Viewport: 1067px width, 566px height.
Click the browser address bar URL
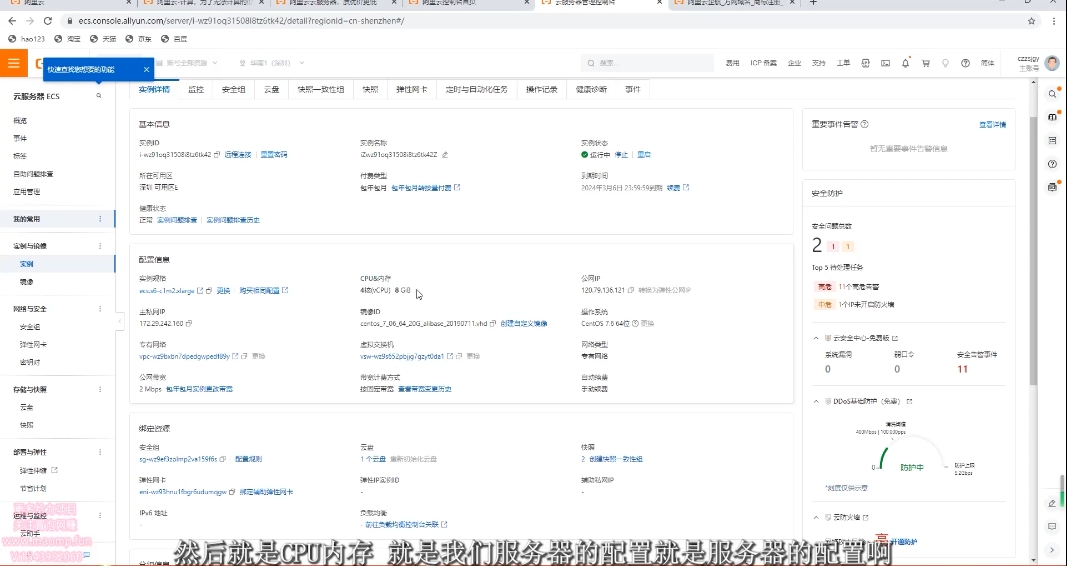pyautogui.click(x=241, y=21)
